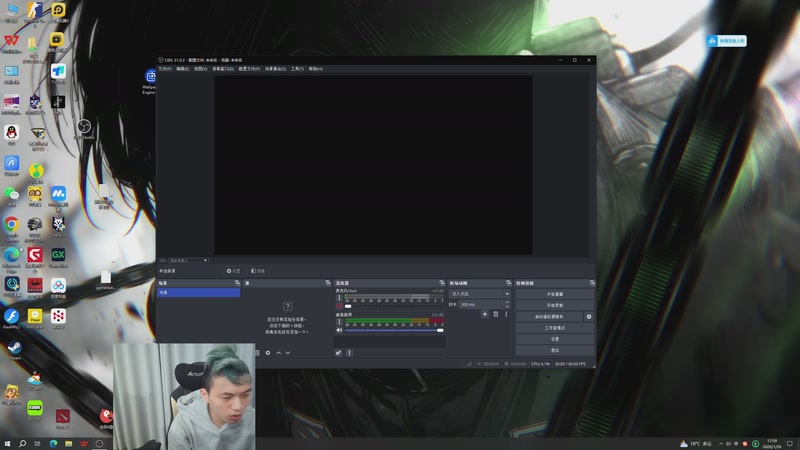Select the highlighted scene in Scenes list
This screenshot has width=800, height=450.
[x=198, y=292]
